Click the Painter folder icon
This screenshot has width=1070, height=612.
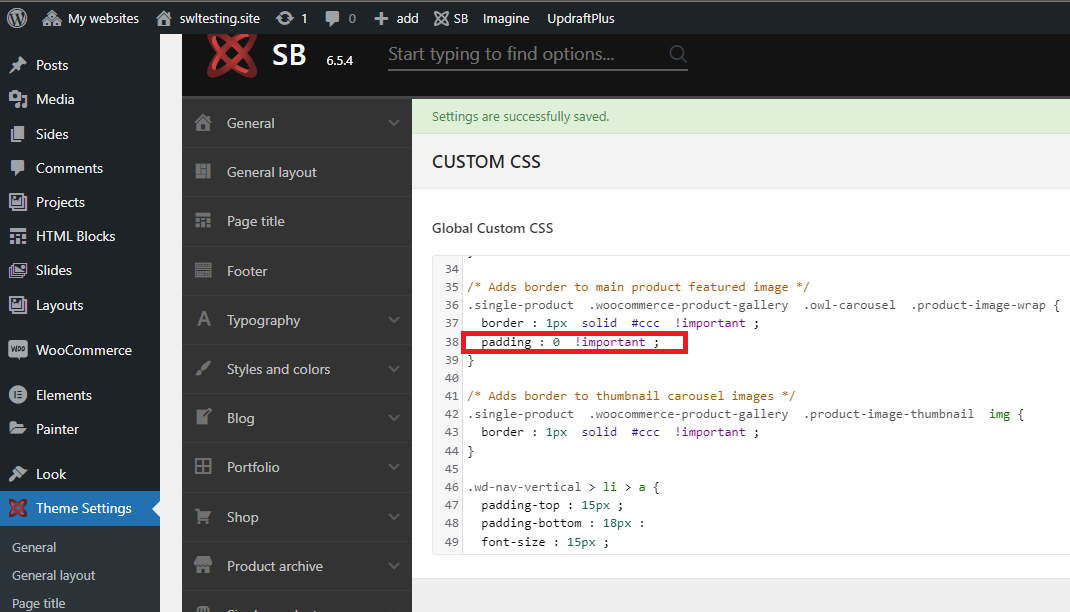18,428
